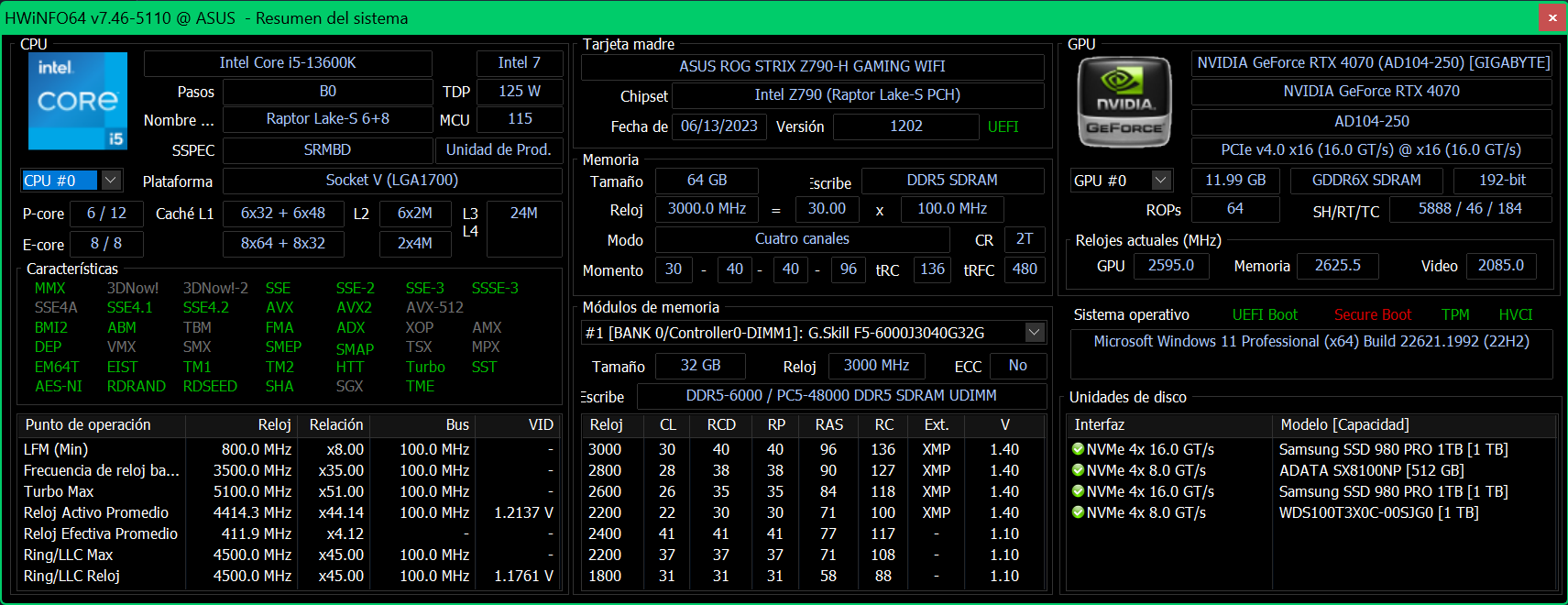Click the NVIDIA GeForce RTX 4070 GIGABYTE field

point(1372,63)
